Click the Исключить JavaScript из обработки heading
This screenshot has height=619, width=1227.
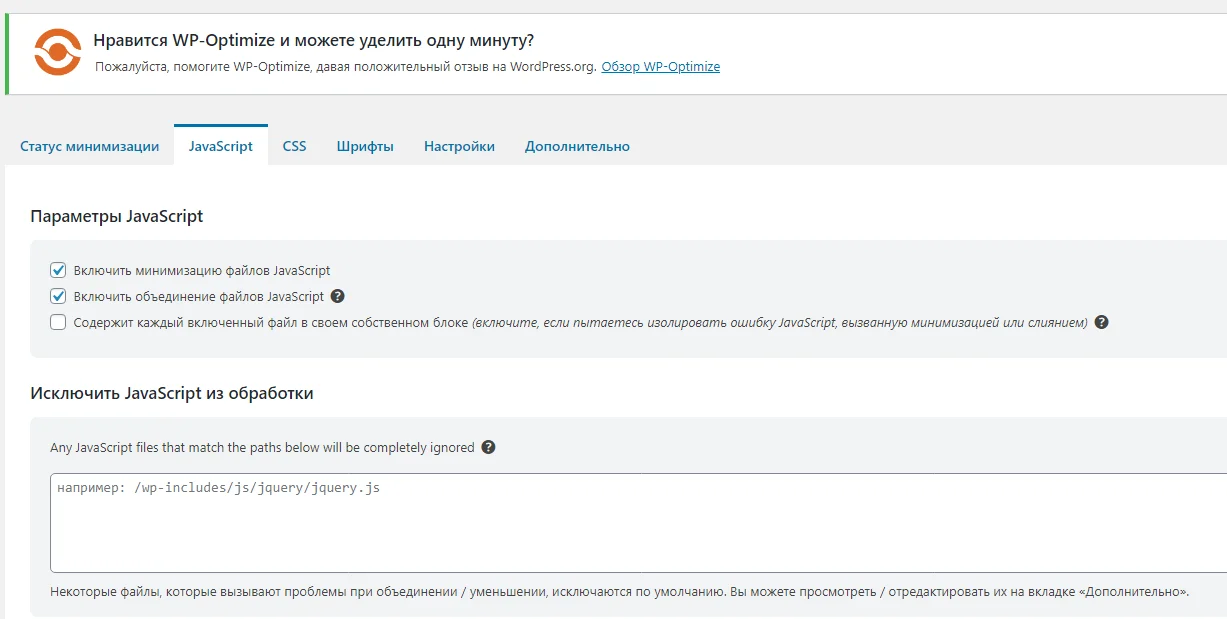click(x=172, y=393)
